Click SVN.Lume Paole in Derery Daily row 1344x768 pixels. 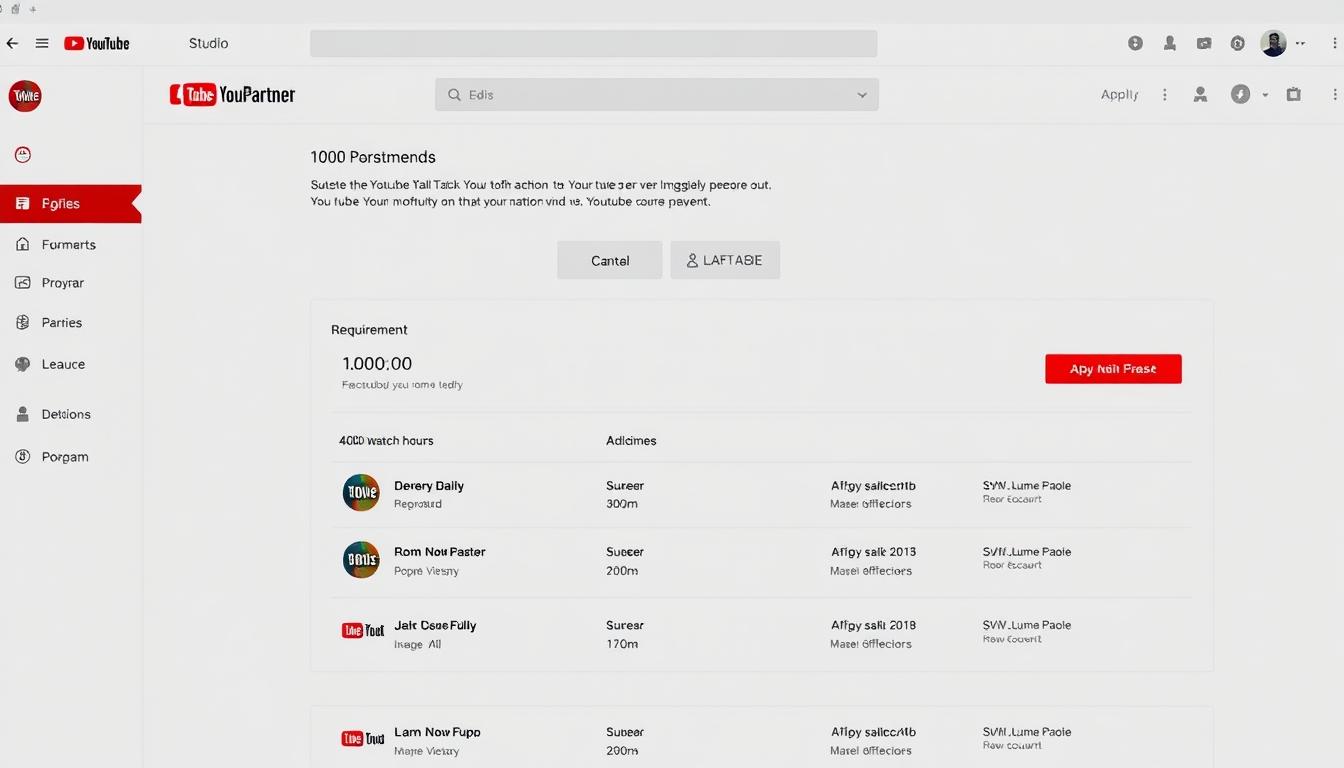click(x=1027, y=486)
